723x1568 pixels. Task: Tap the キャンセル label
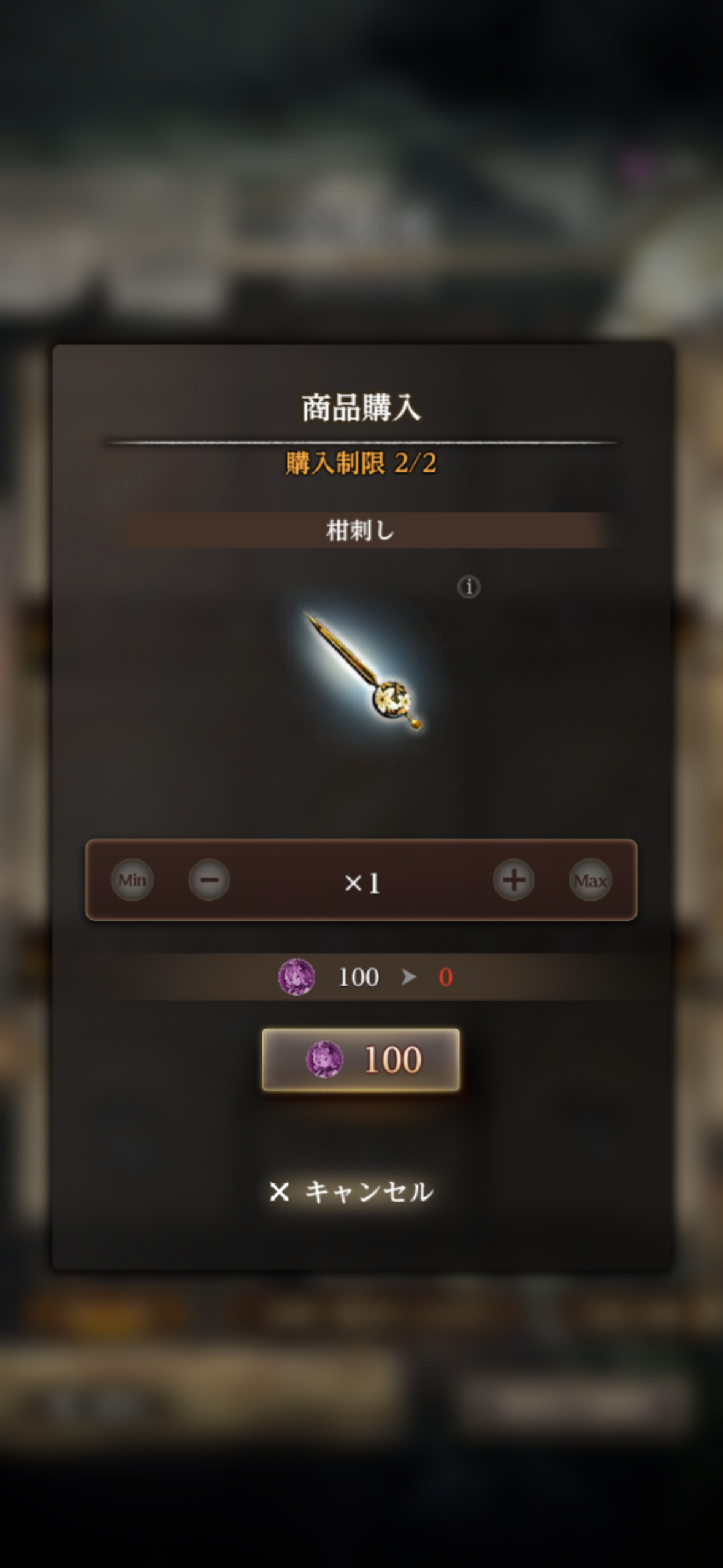[369, 1191]
